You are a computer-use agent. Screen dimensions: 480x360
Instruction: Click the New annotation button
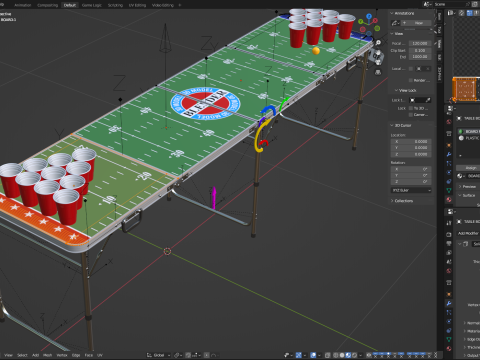416,23
